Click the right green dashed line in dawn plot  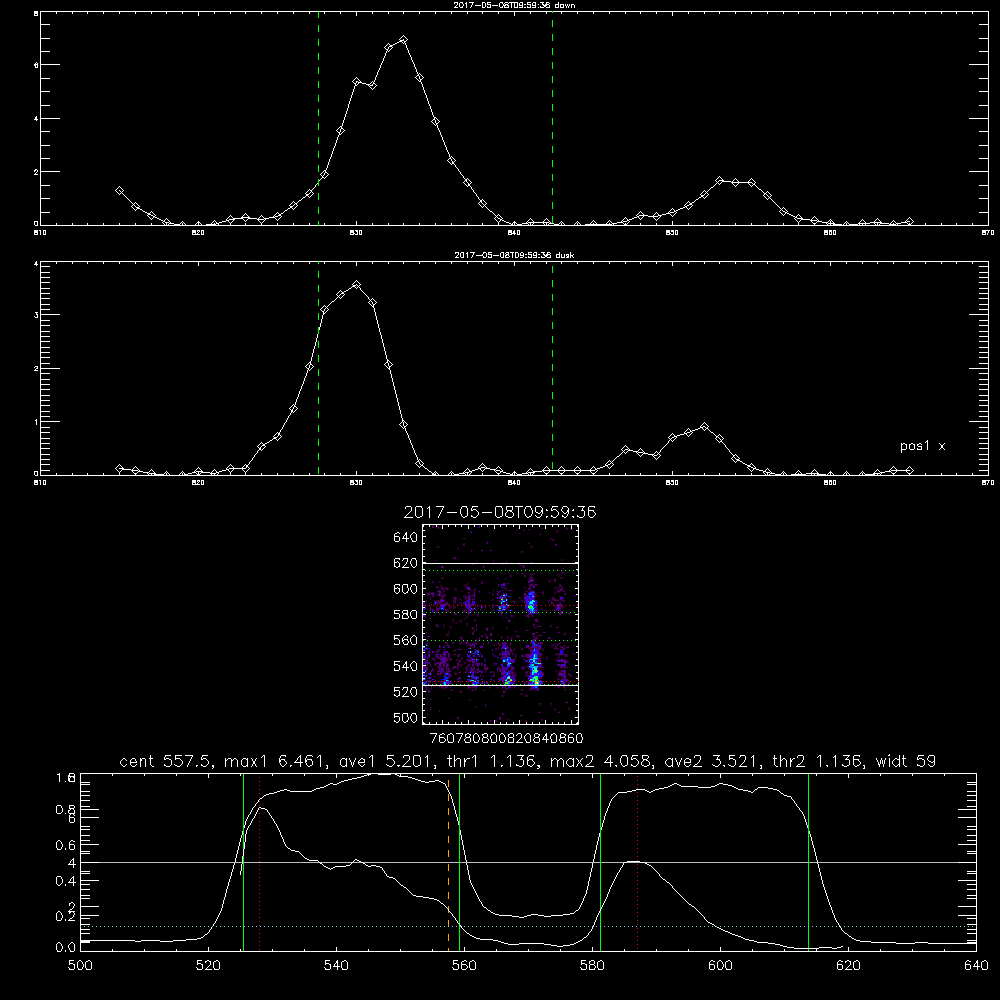(x=552, y=121)
